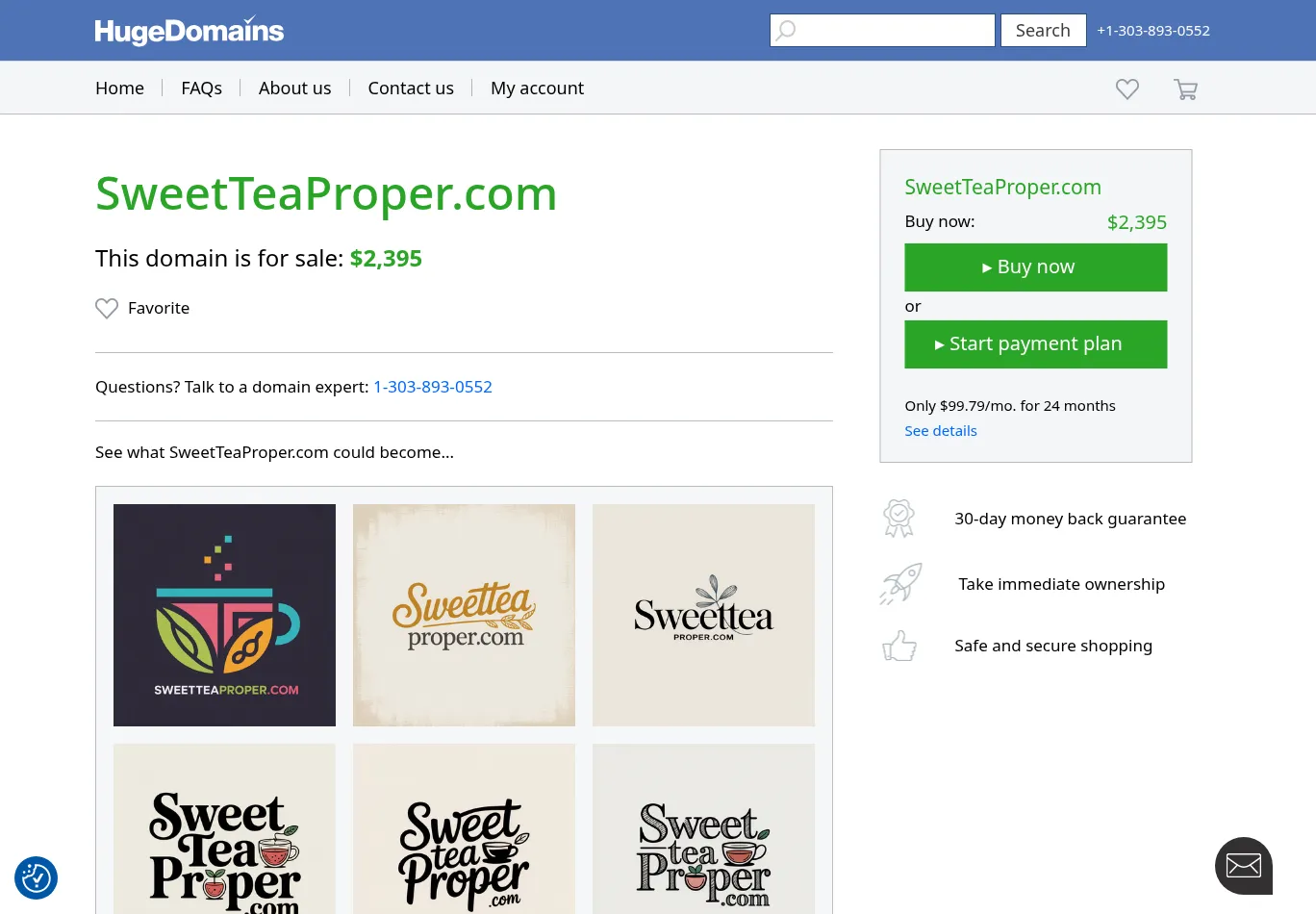This screenshot has width=1316, height=914.
Task: Click the HugeDomains logo
Action: (189, 31)
